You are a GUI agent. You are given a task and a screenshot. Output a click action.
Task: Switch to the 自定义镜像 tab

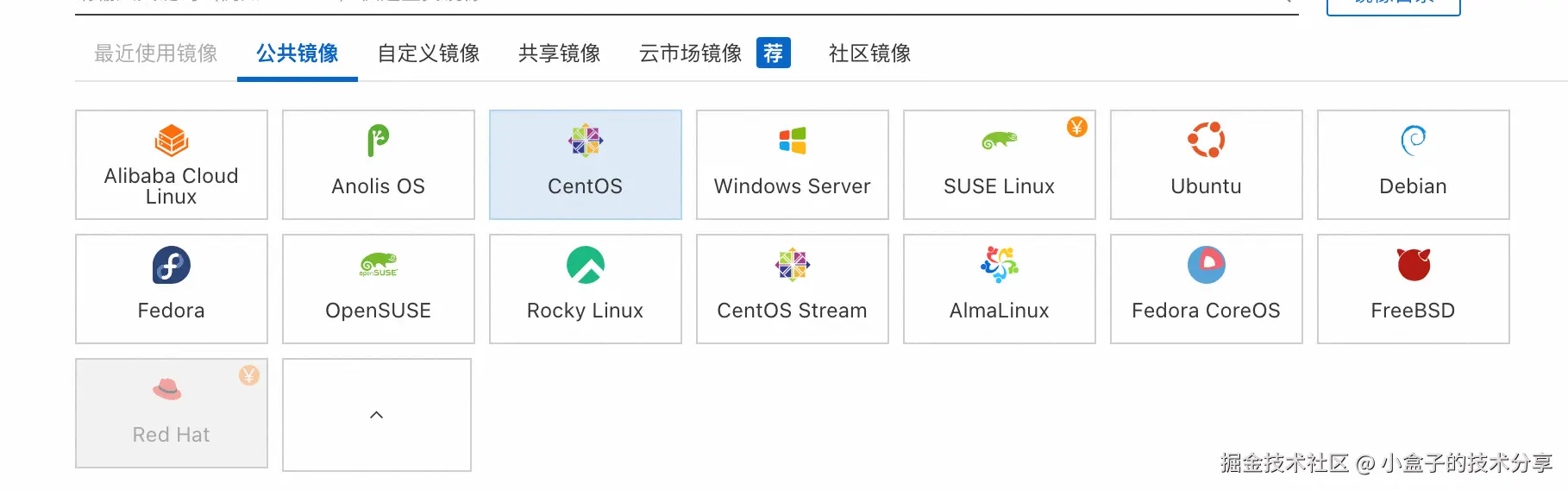429,53
